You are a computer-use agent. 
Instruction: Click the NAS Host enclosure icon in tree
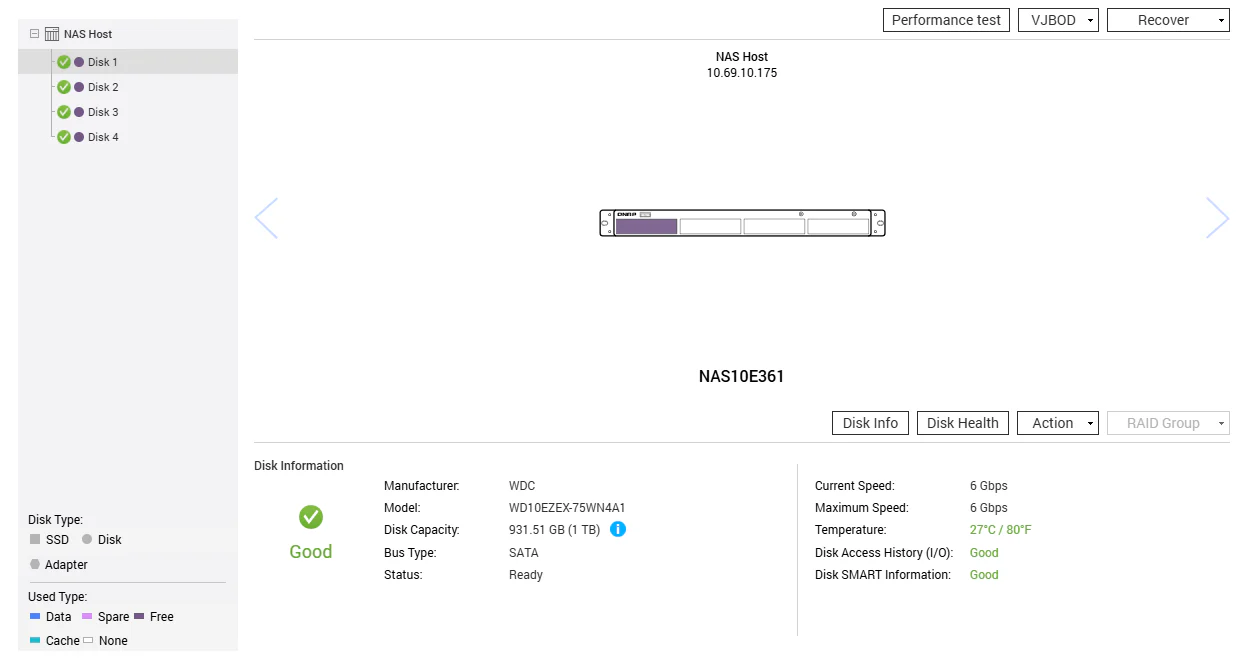pyautogui.click(x=52, y=34)
